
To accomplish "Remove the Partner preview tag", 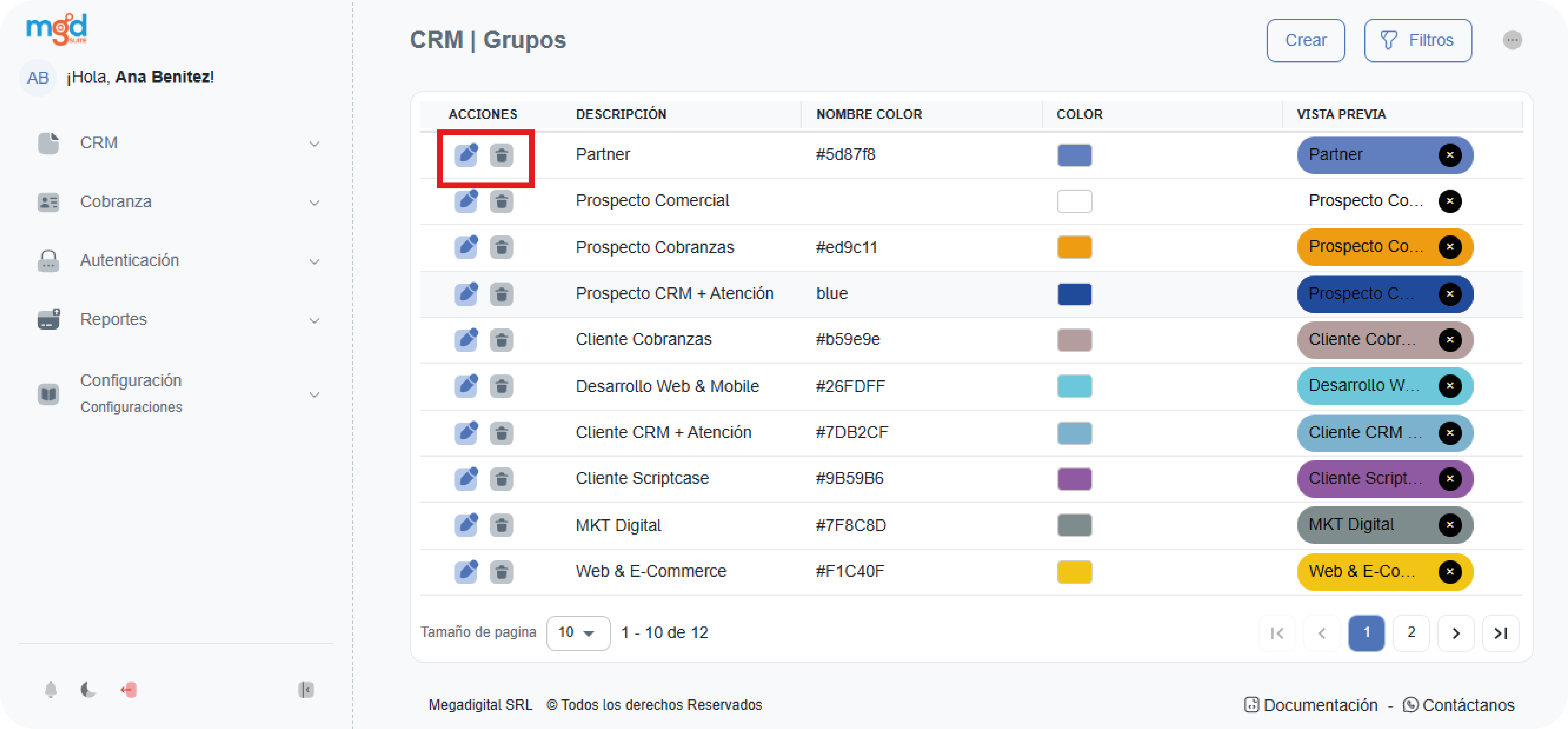I will tap(1450, 155).
